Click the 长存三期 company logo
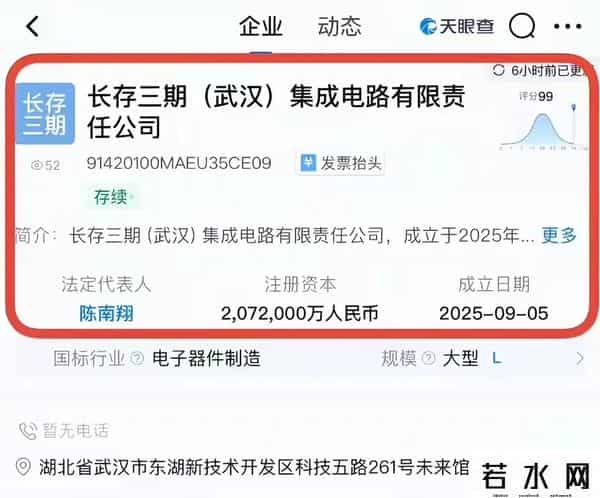Image resolution: width=600 pixels, height=498 pixels. click(45, 112)
